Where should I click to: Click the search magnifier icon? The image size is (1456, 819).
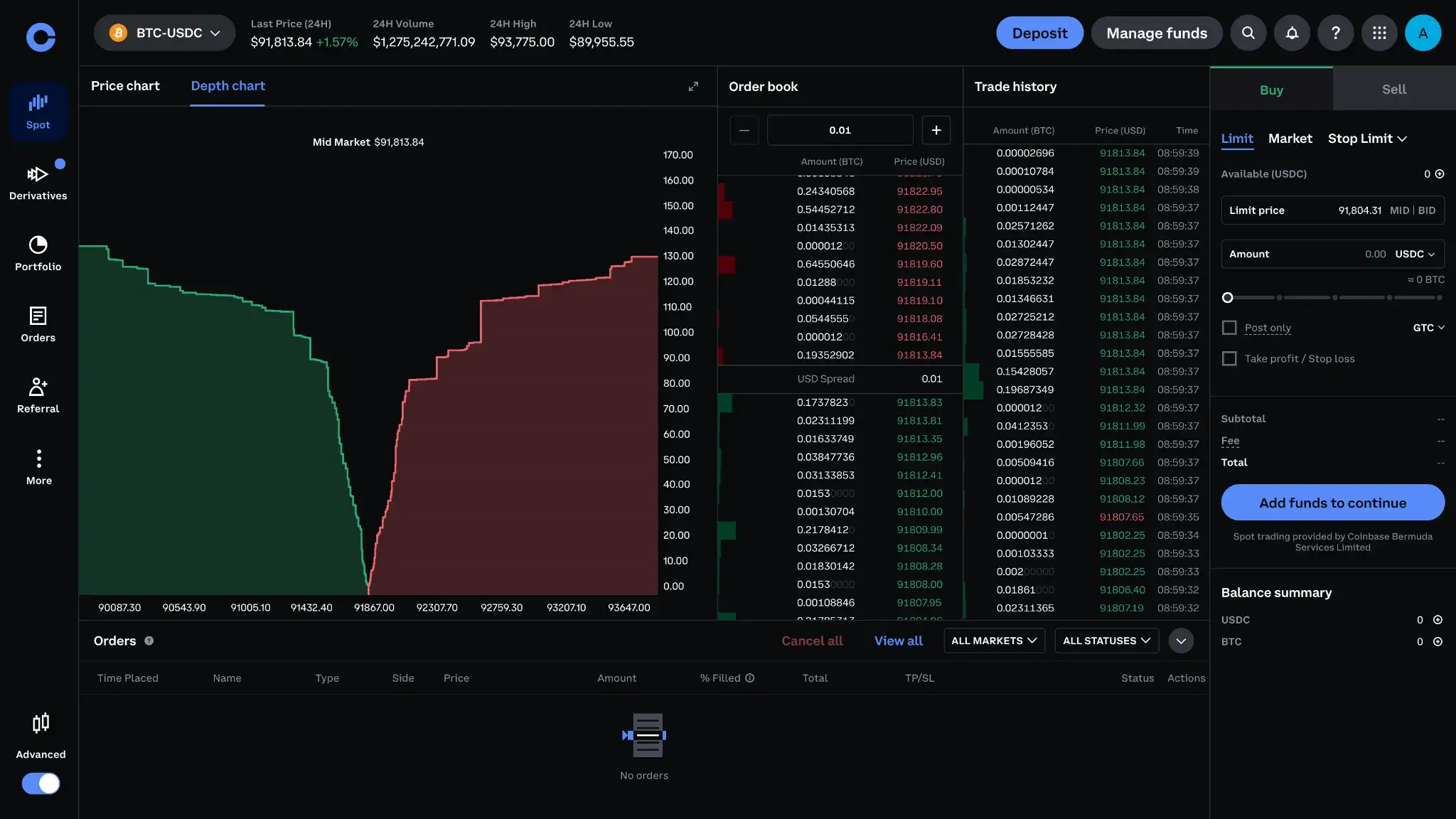(1248, 33)
